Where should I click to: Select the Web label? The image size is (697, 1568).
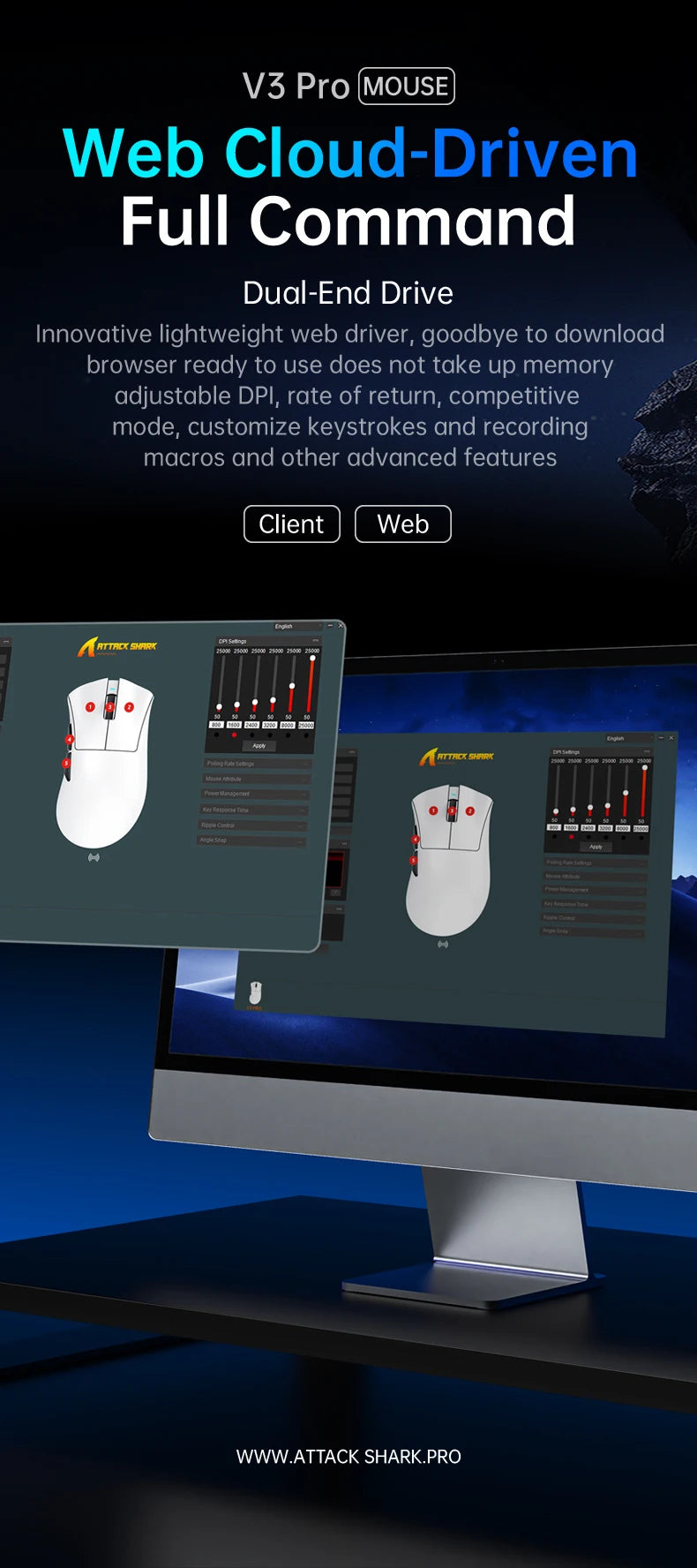coord(403,524)
